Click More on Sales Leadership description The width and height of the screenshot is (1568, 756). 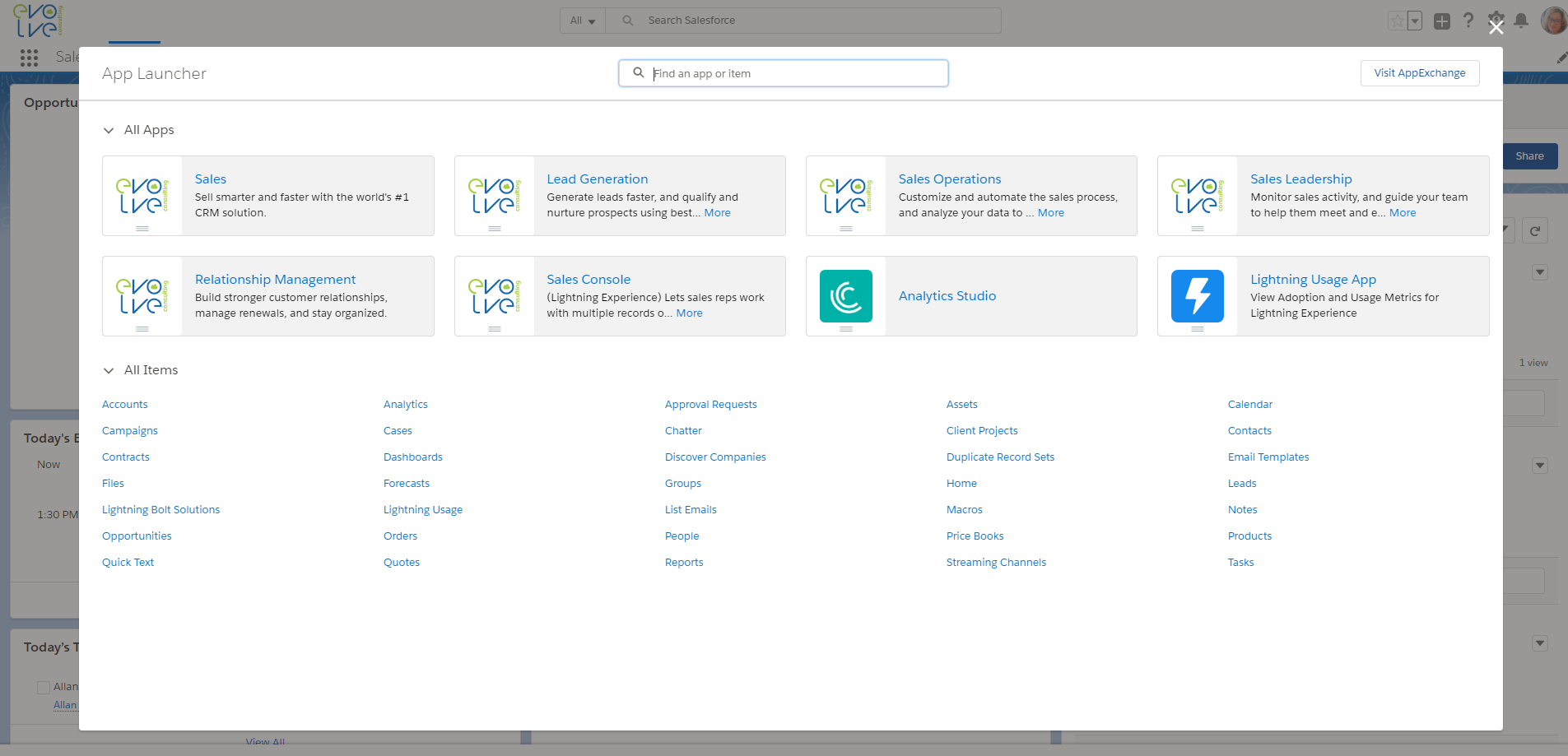(x=1402, y=212)
